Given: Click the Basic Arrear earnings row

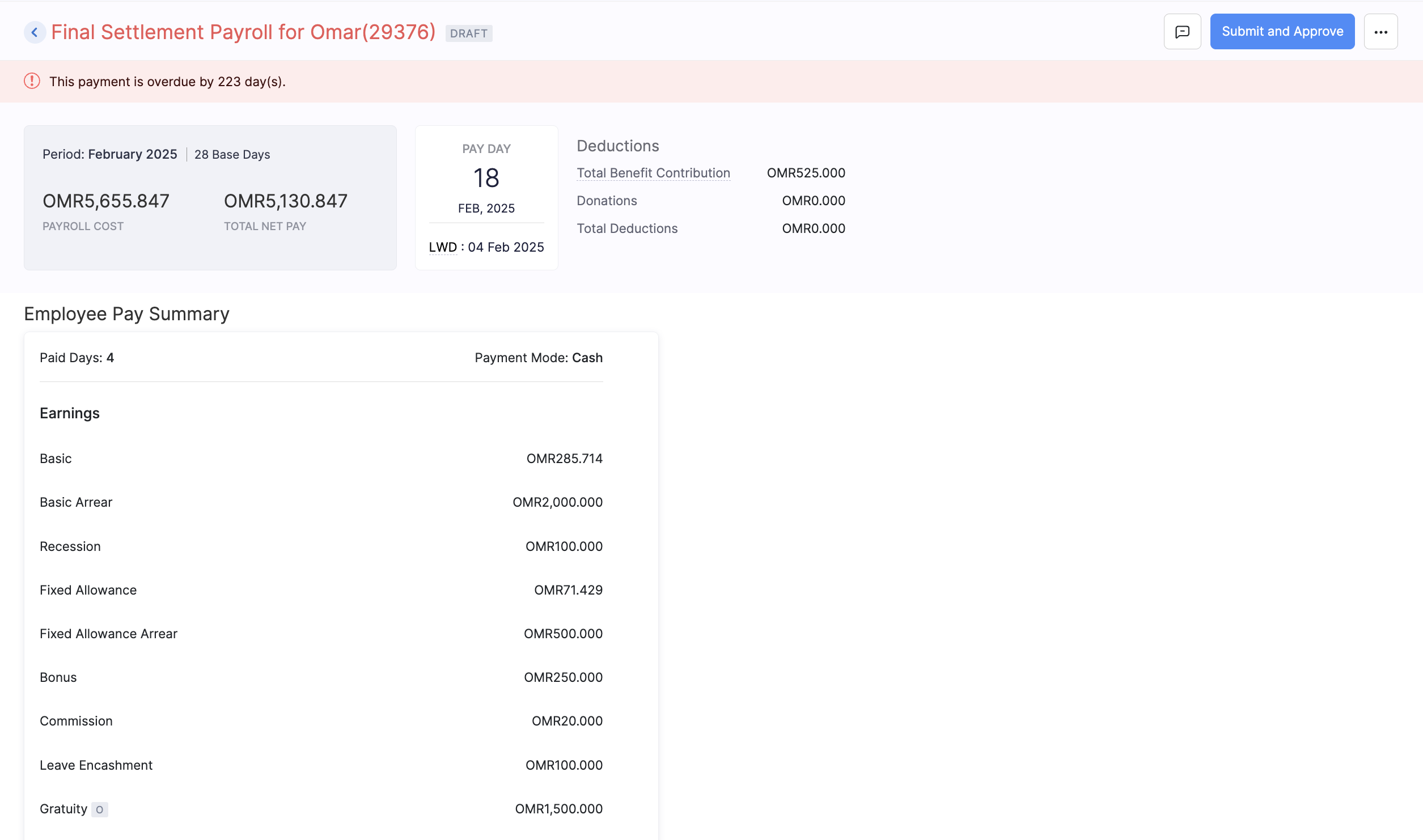Looking at the screenshot, I should (x=76, y=502).
